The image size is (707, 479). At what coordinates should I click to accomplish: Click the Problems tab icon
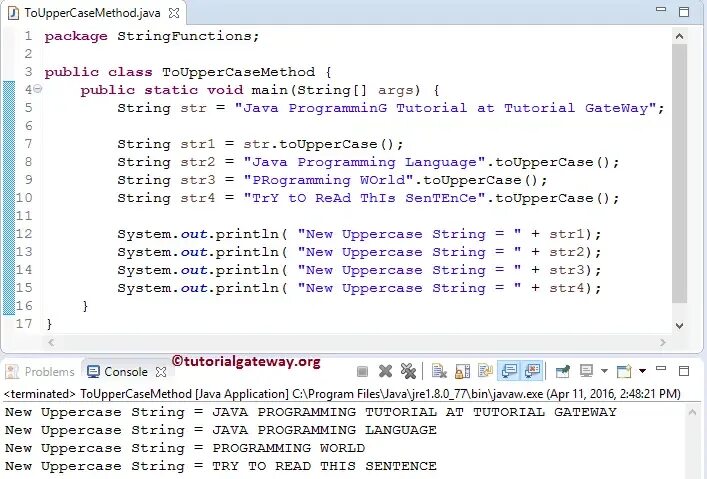tap(12, 372)
